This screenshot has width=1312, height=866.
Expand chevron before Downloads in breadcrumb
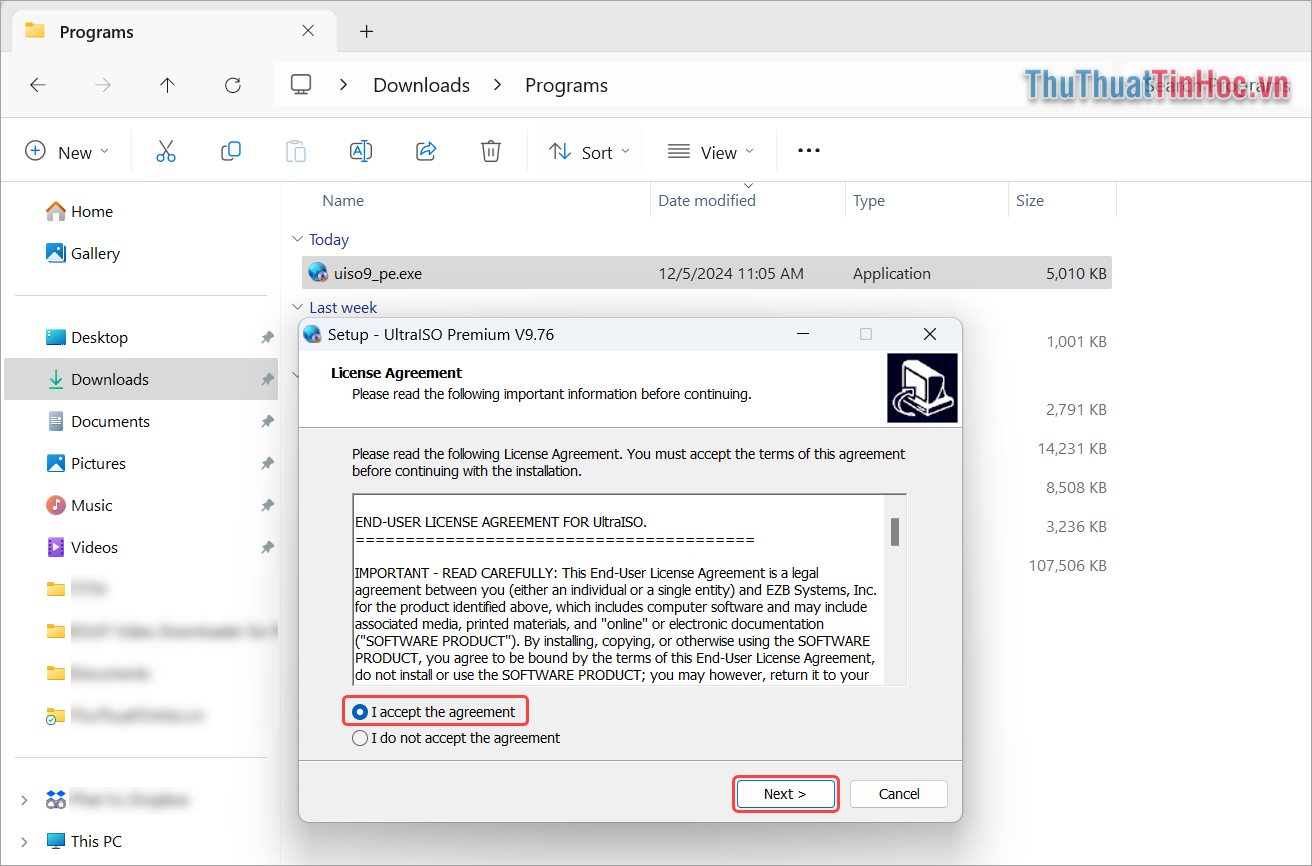click(x=344, y=85)
